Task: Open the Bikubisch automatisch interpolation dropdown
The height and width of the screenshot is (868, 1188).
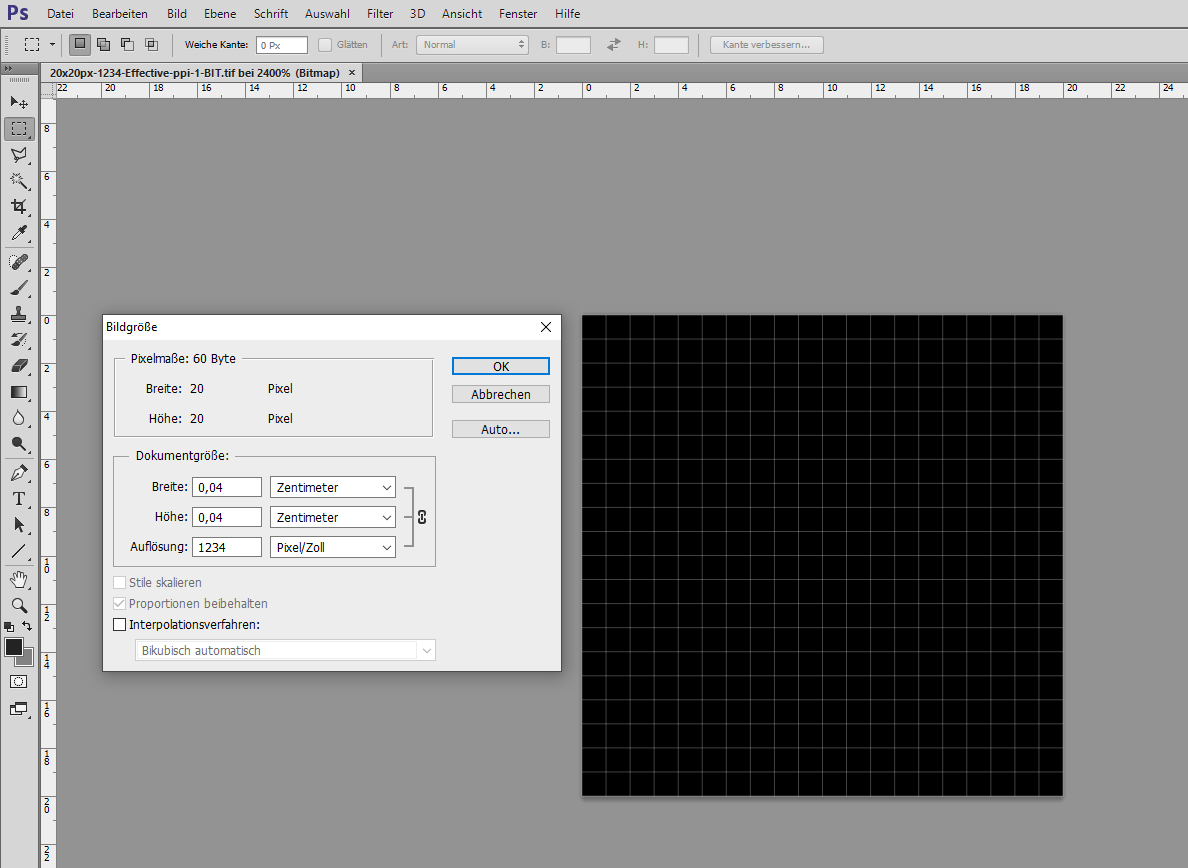Action: click(x=285, y=650)
